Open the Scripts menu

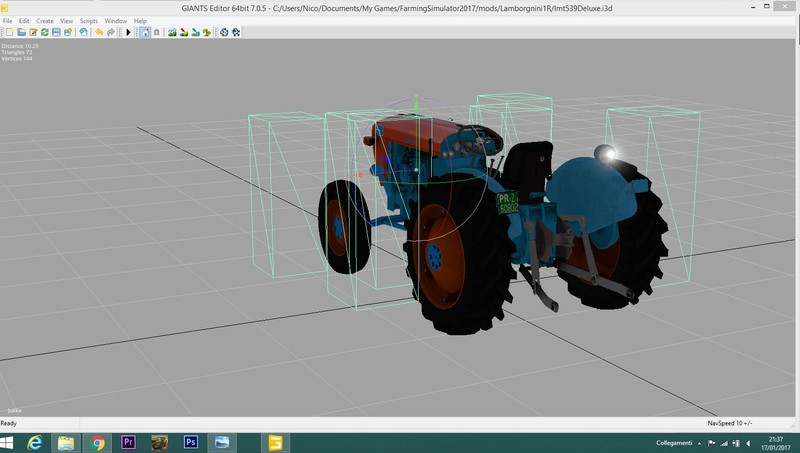[90, 20]
